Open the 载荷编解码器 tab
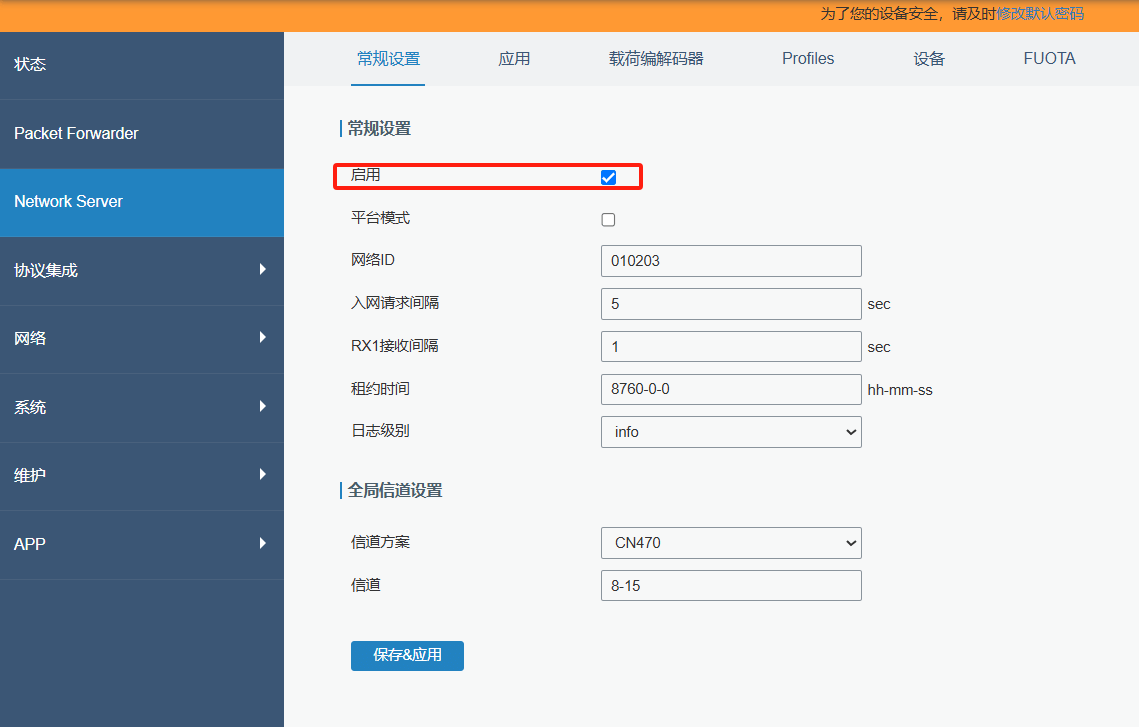The image size is (1139, 727). (x=656, y=59)
